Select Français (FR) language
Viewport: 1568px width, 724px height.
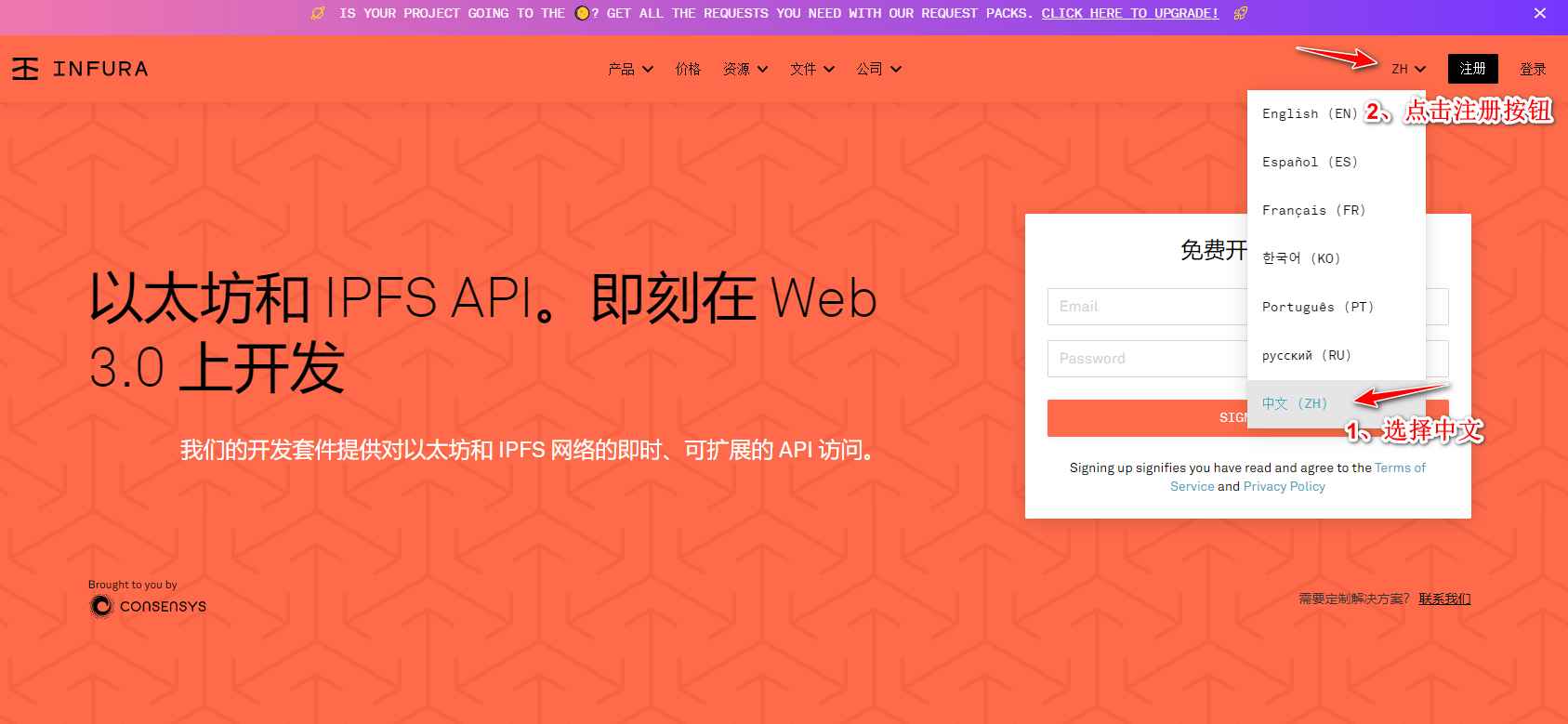1337,210
